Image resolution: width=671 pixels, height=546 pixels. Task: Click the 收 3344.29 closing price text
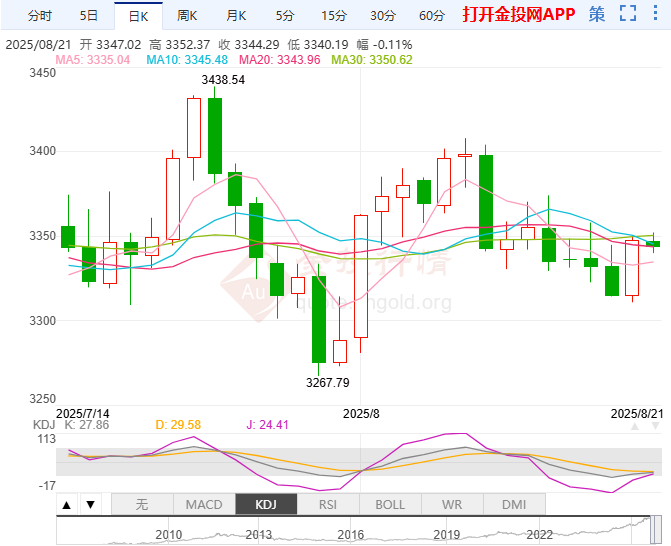(249, 45)
